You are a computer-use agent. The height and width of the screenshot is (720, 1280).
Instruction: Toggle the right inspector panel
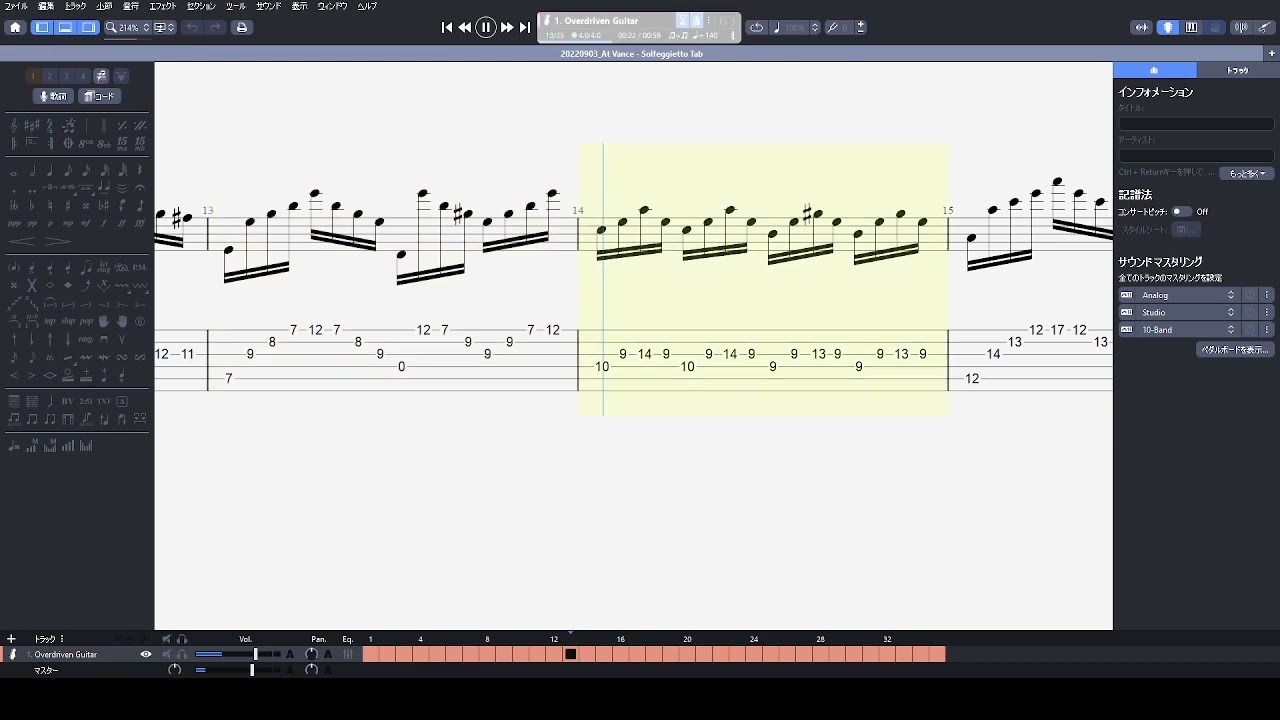(88, 27)
